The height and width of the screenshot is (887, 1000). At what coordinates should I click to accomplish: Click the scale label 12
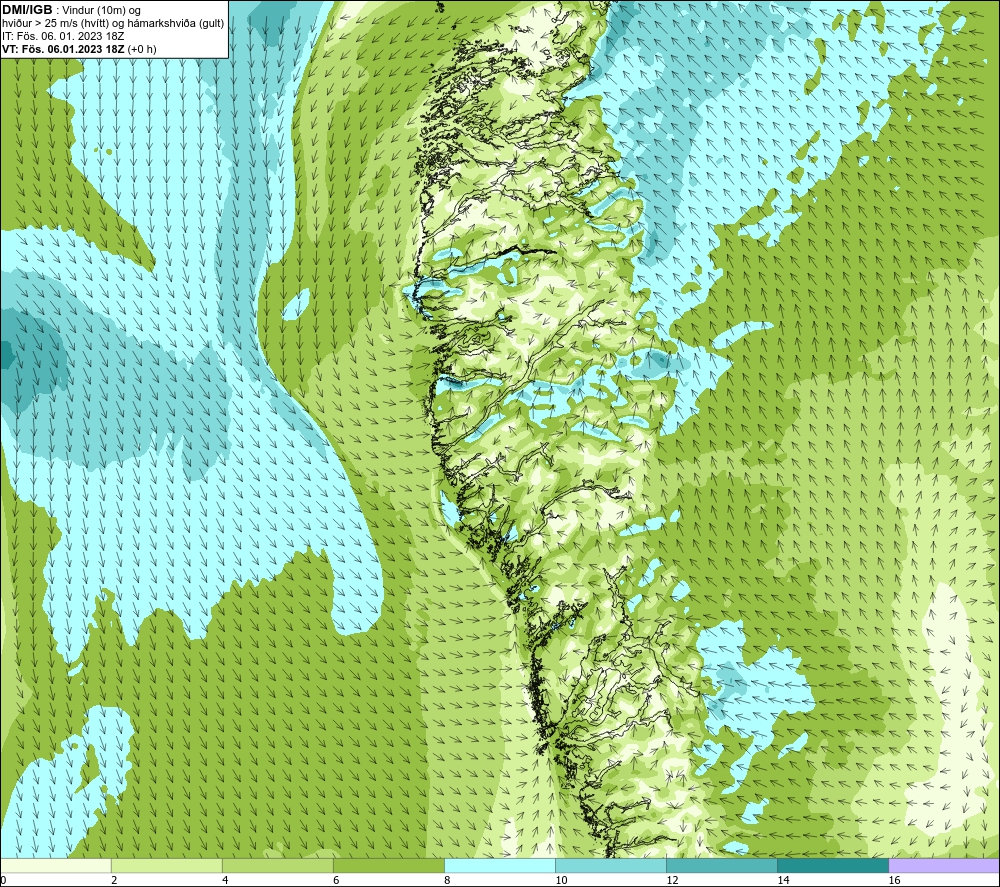pyautogui.click(x=672, y=880)
